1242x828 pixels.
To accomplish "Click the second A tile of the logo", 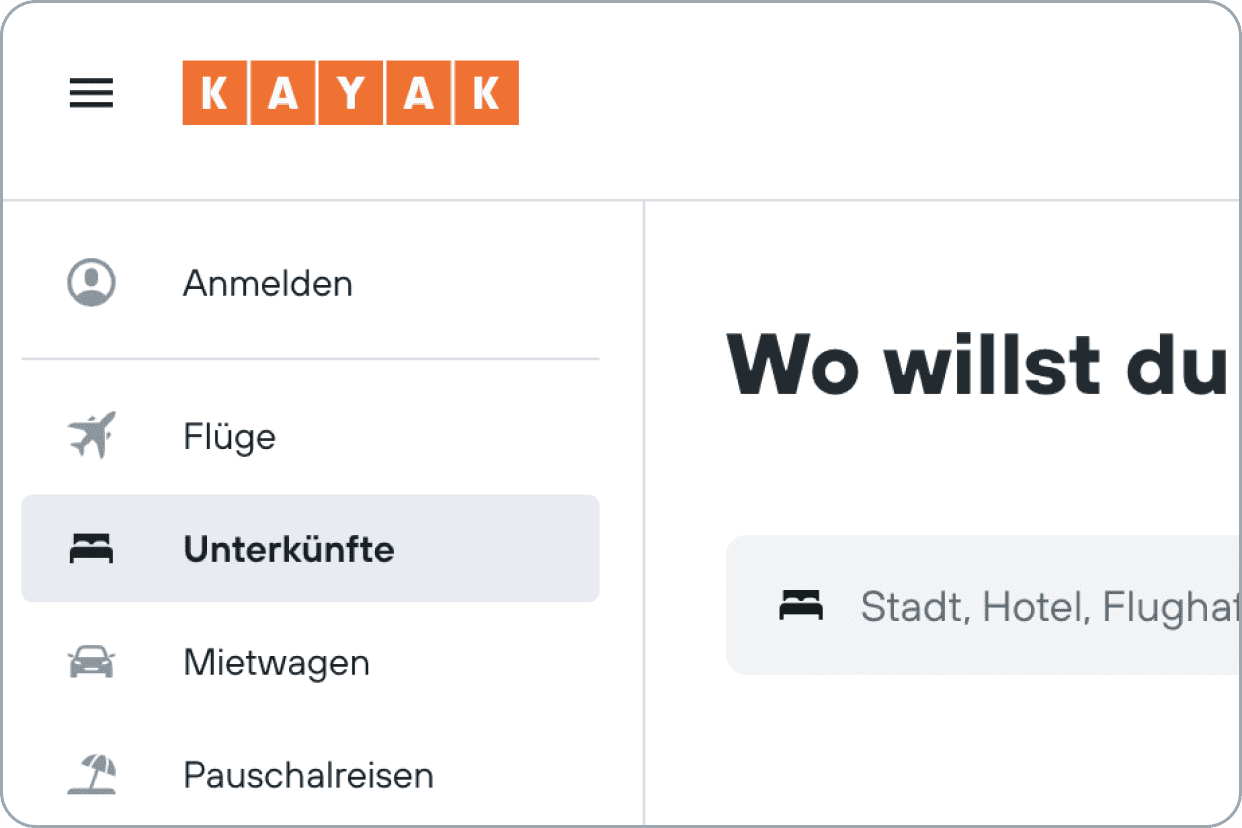I will [x=419, y=93].
